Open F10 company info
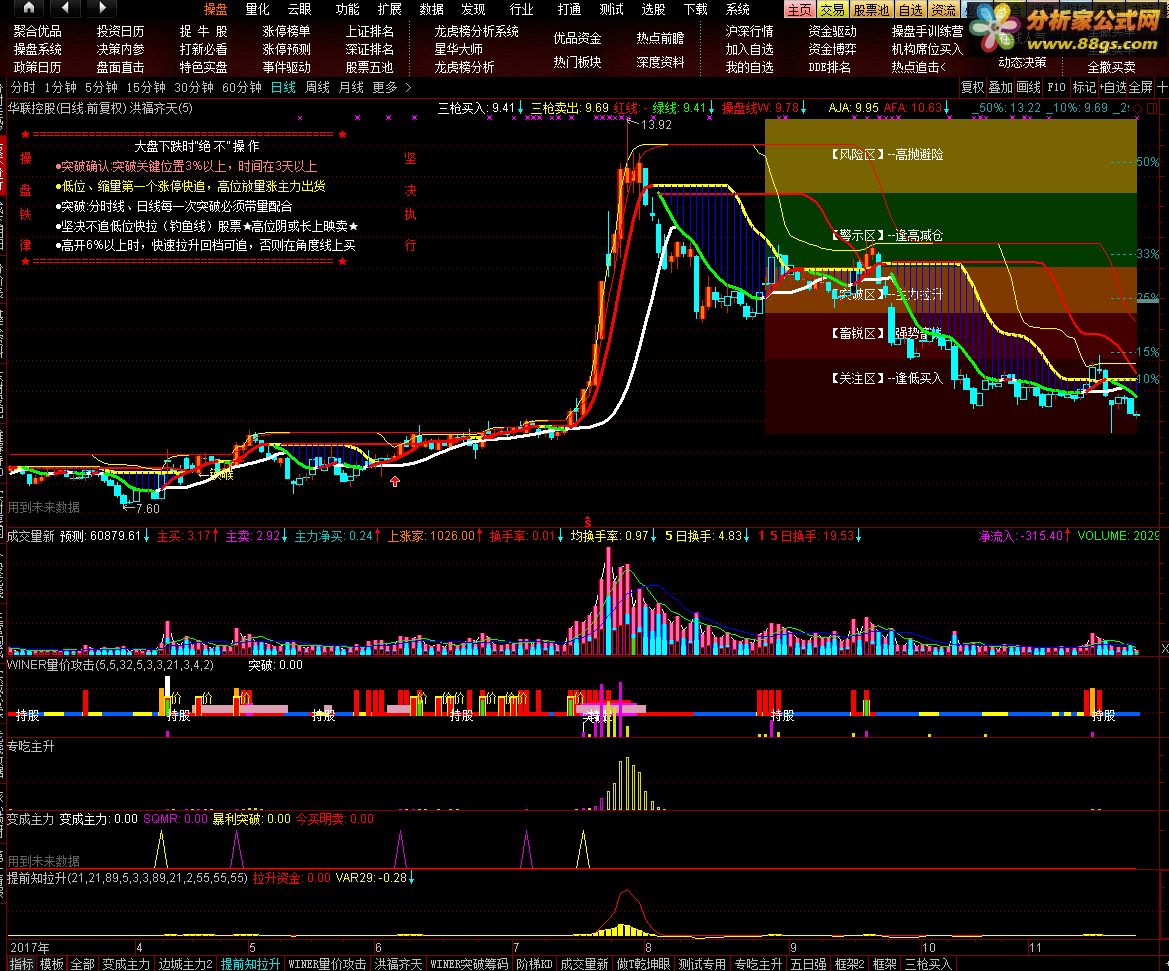This screenshot has height=971, width=1169. 1056,87
